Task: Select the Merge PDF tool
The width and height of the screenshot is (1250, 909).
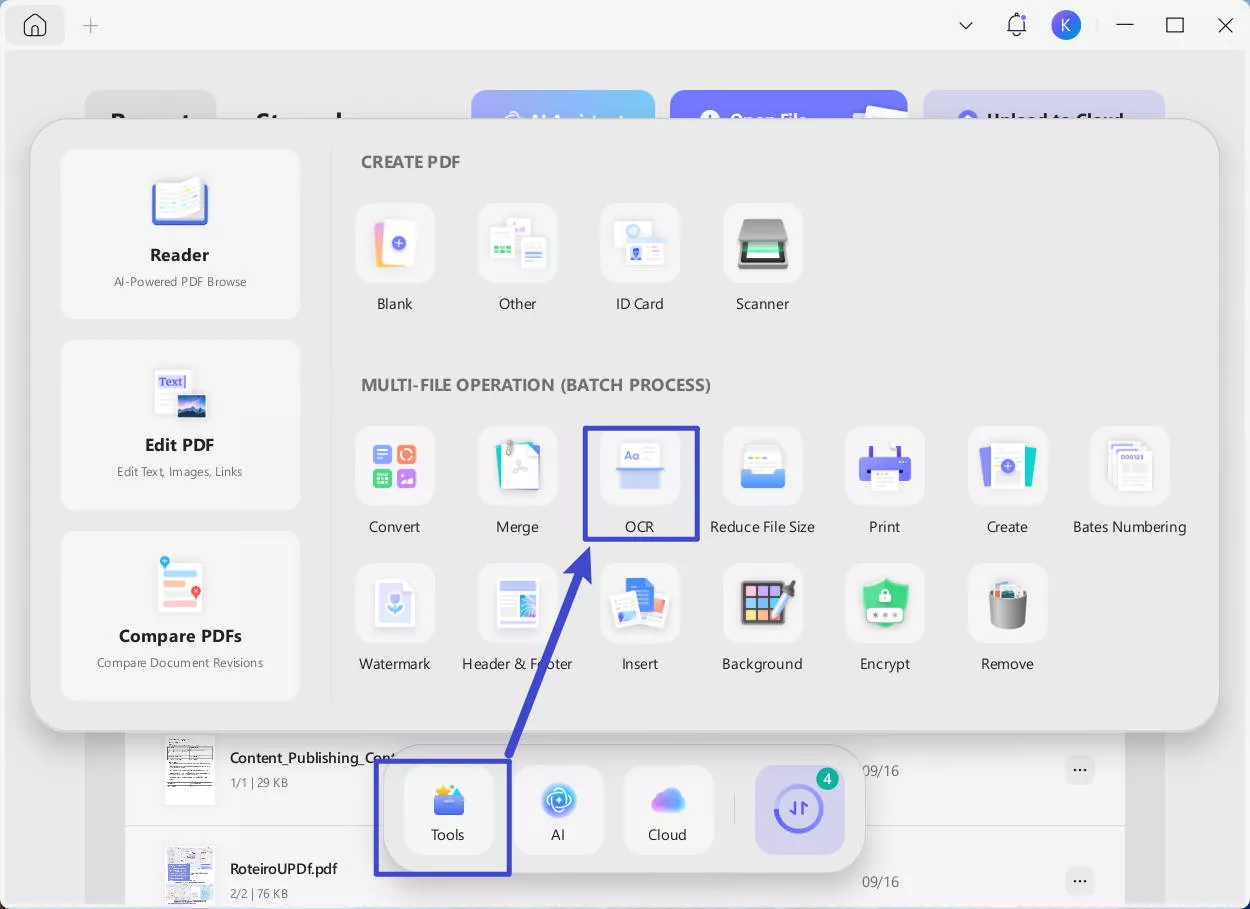Action: click(517, 467)
